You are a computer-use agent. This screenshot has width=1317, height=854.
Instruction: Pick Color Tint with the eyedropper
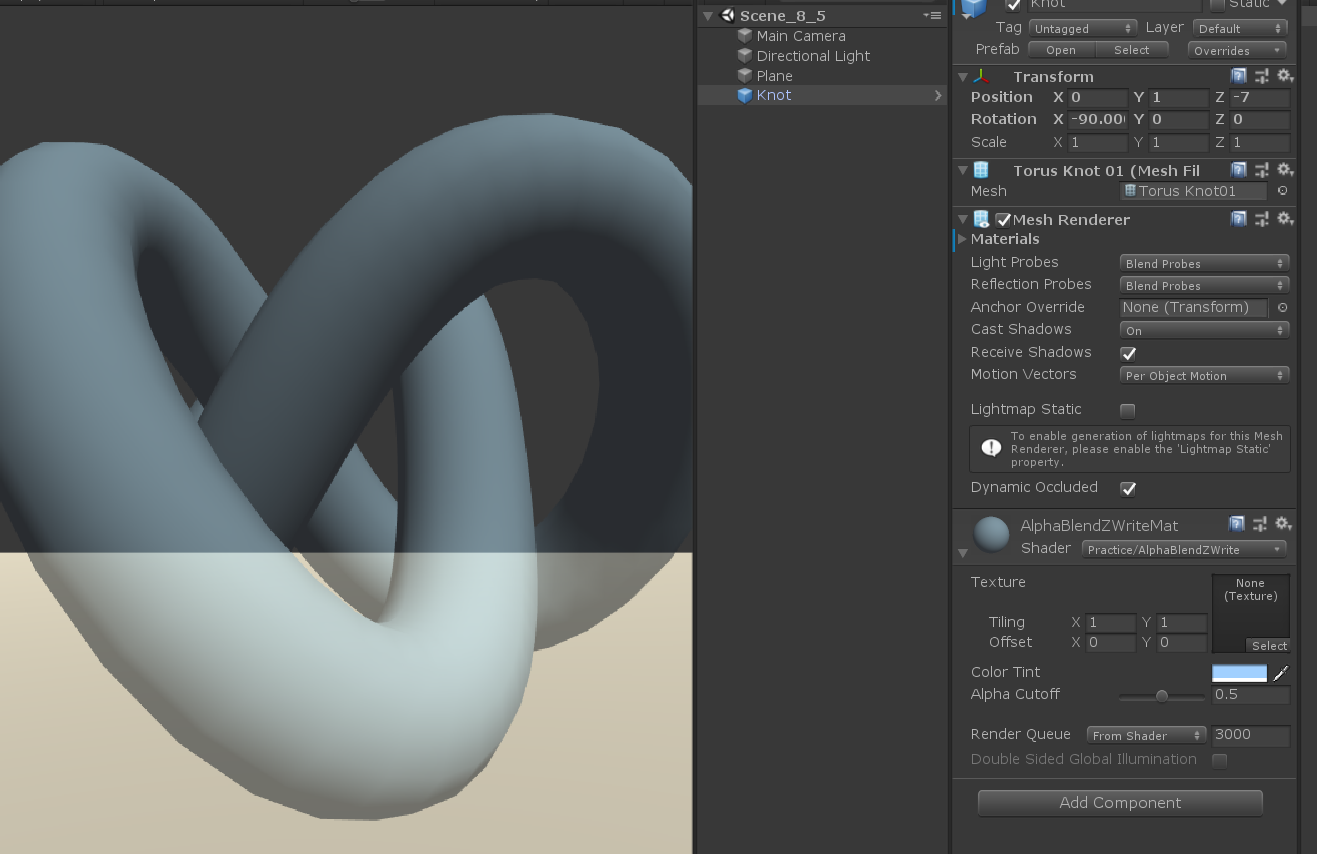[1281, 673]
